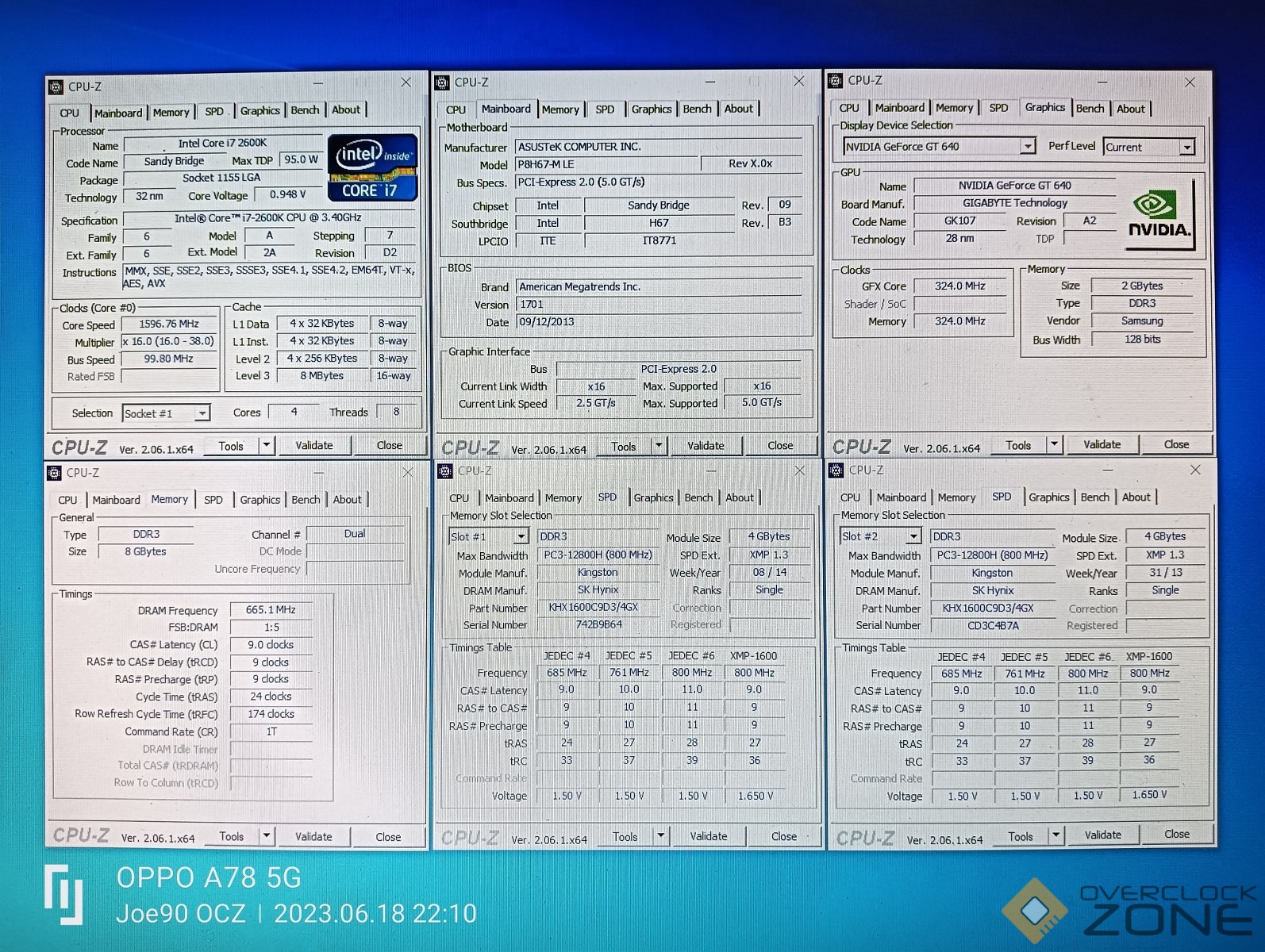This screenshot has height=952, width=1265.
Task: Click the NVIDIA logo in the GPU section
Action: [x=1159, y=216]
